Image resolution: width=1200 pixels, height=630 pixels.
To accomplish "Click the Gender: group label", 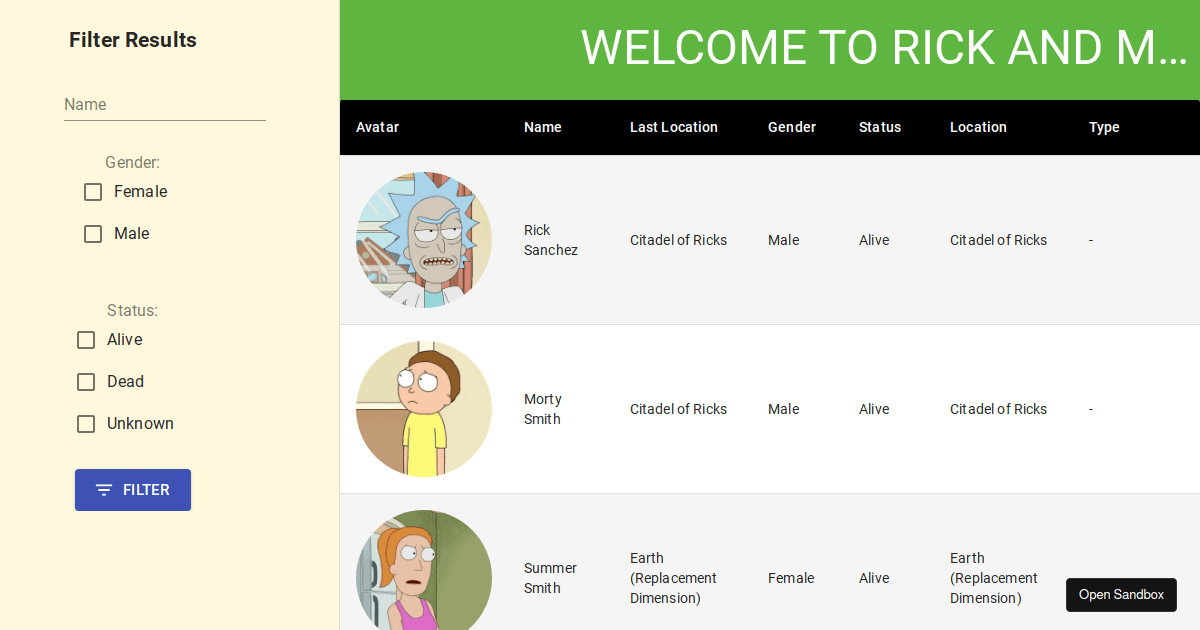I will click(132, 162).
